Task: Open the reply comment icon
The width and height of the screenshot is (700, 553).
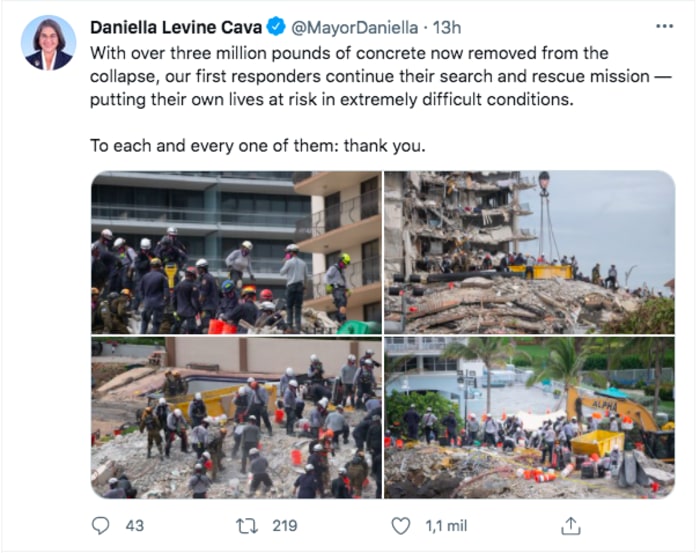Action: point(100,525)
